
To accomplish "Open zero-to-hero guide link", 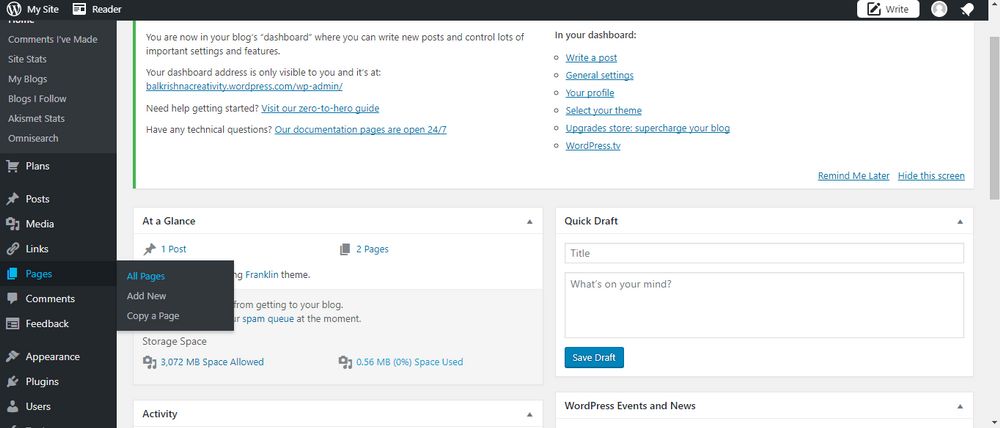I will click(320, 108).
